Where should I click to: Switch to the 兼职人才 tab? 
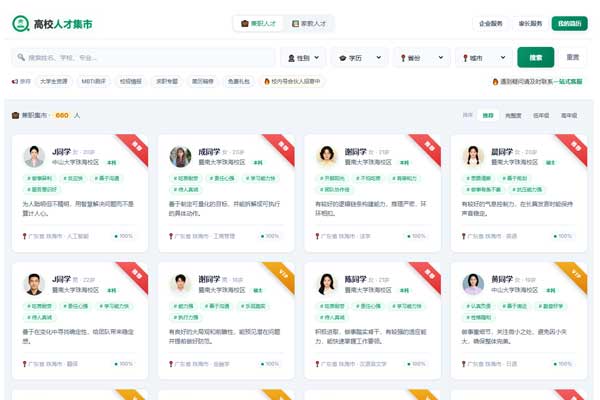point(258,24)
